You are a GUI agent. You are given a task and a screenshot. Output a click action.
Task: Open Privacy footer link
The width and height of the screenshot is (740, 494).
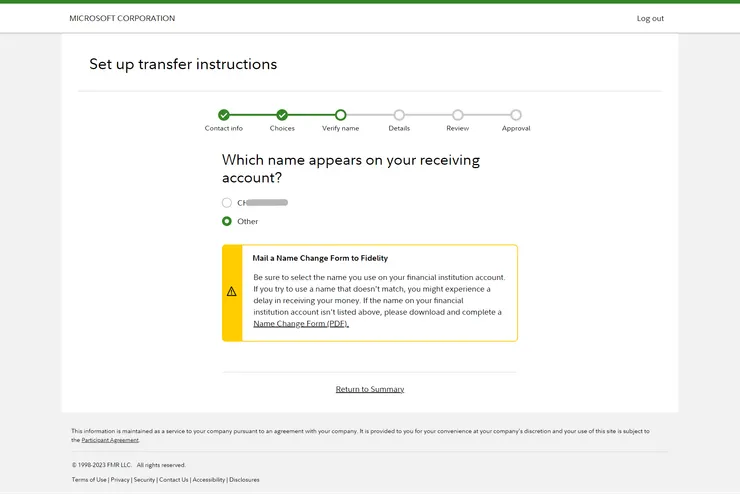click(x=120, y=480)
